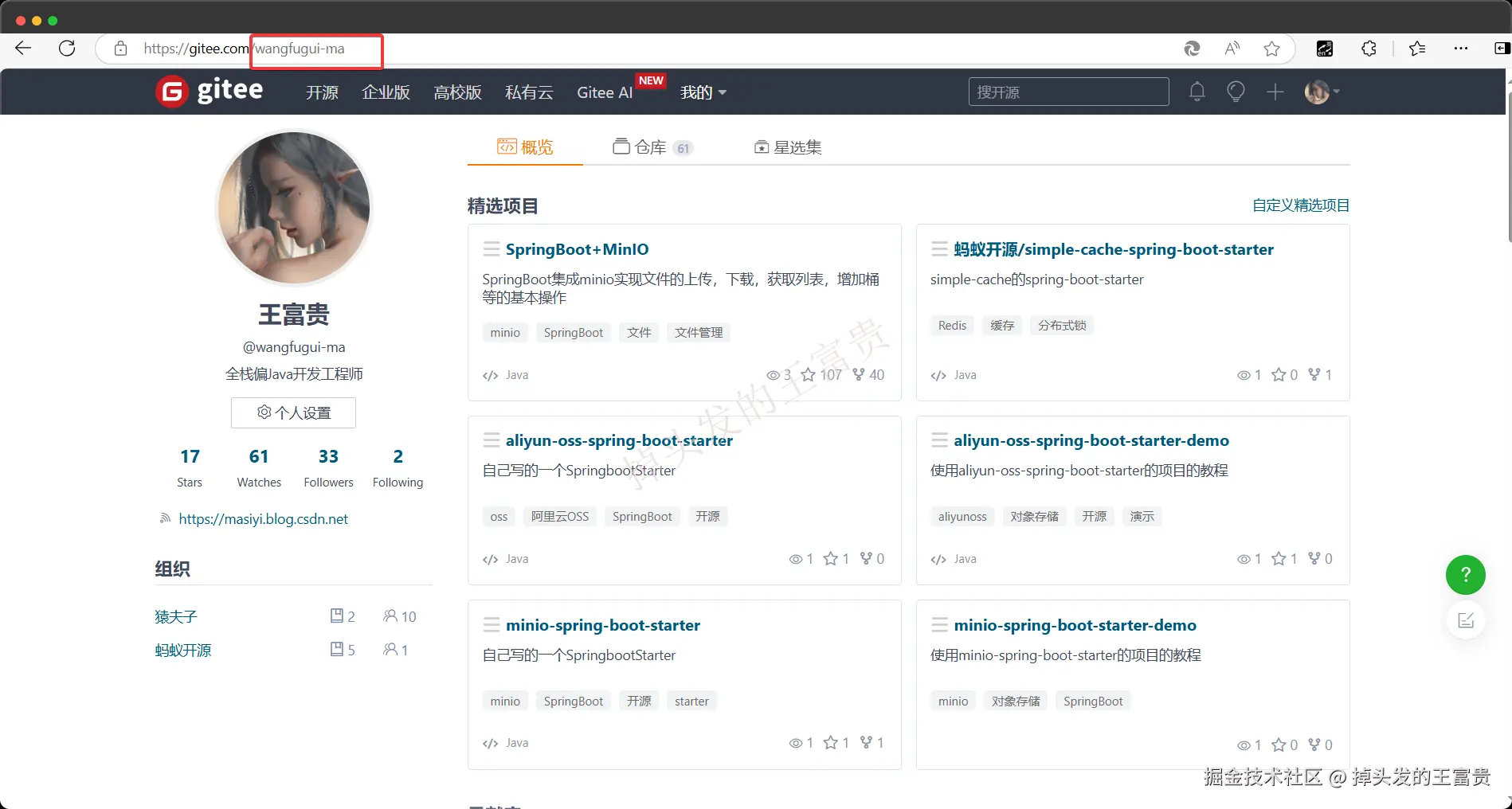Expand the 我的 dropdown menu
The height and width of the screenshot is (809, 1512).
coord(703,92)
